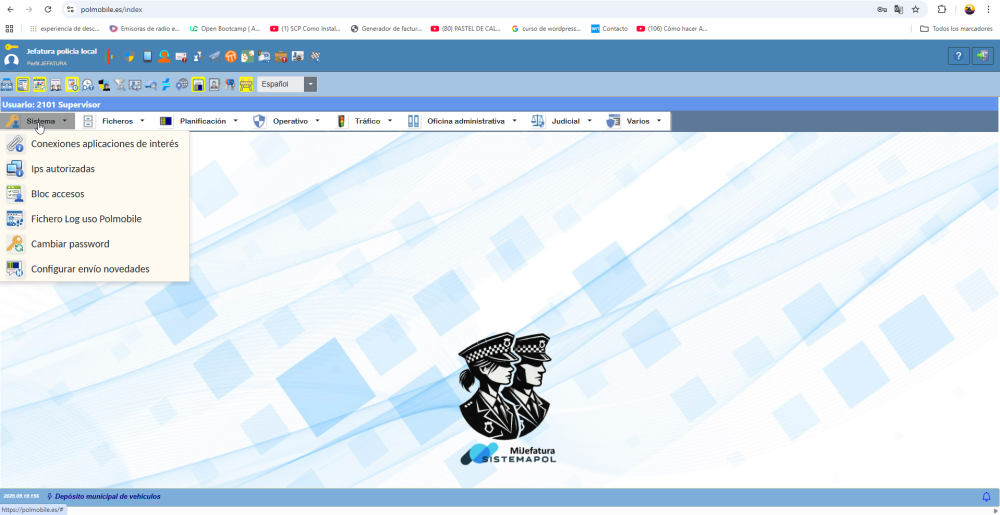Click the orange user avatar toolbar icon
This screenshot has height=515, width=1000.
(164, 56)
